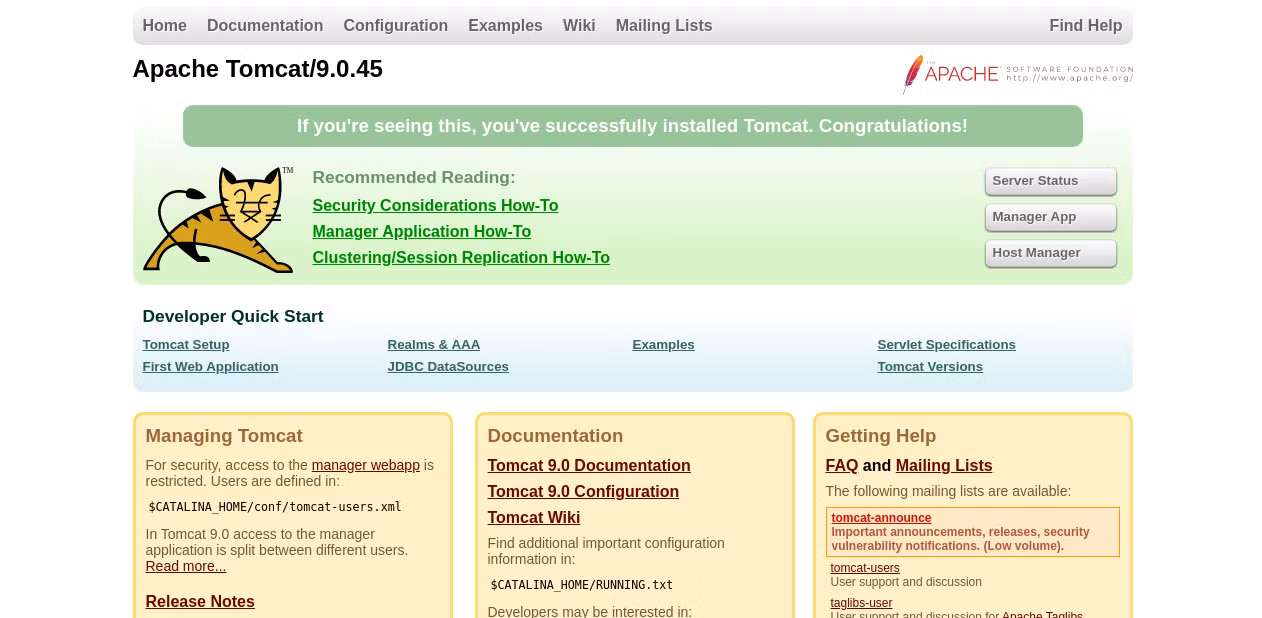1262x618 pixels.
Task: Click the Developer Quick Start heading
Action: click(233, 317)
